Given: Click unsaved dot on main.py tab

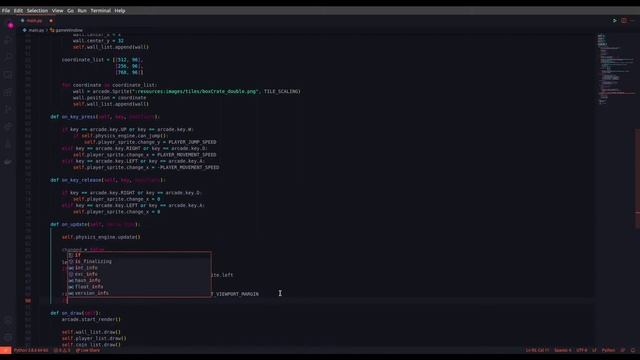Looking at the screenshot, I should click(x=51, y=21).
